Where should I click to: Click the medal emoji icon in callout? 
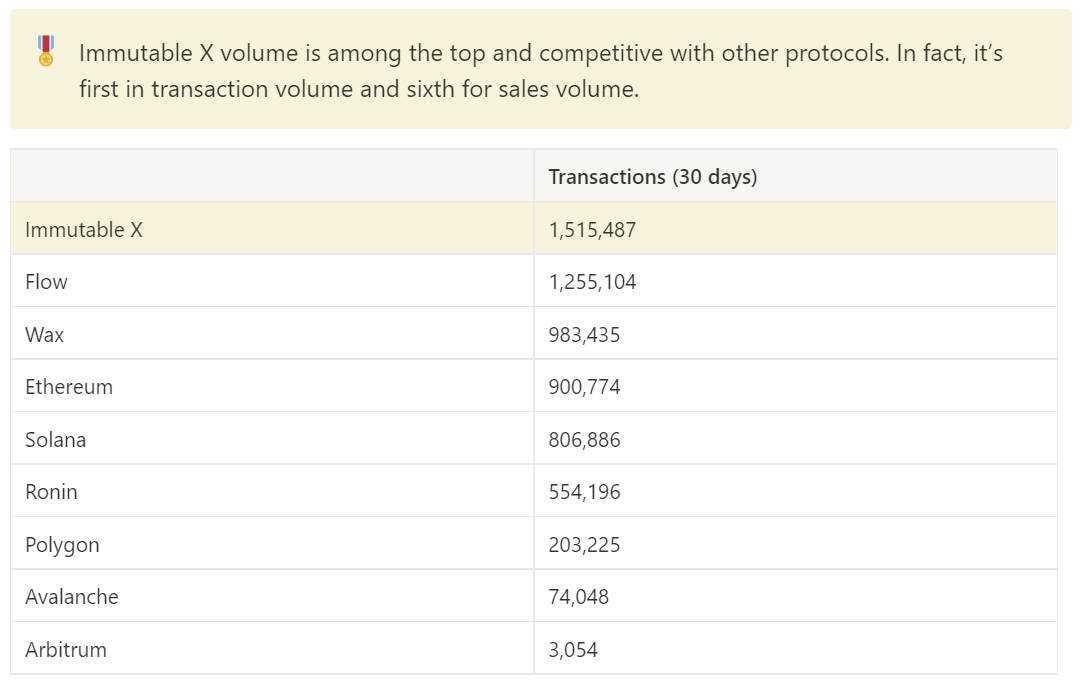pyautogui.click(x=46, y=51)
